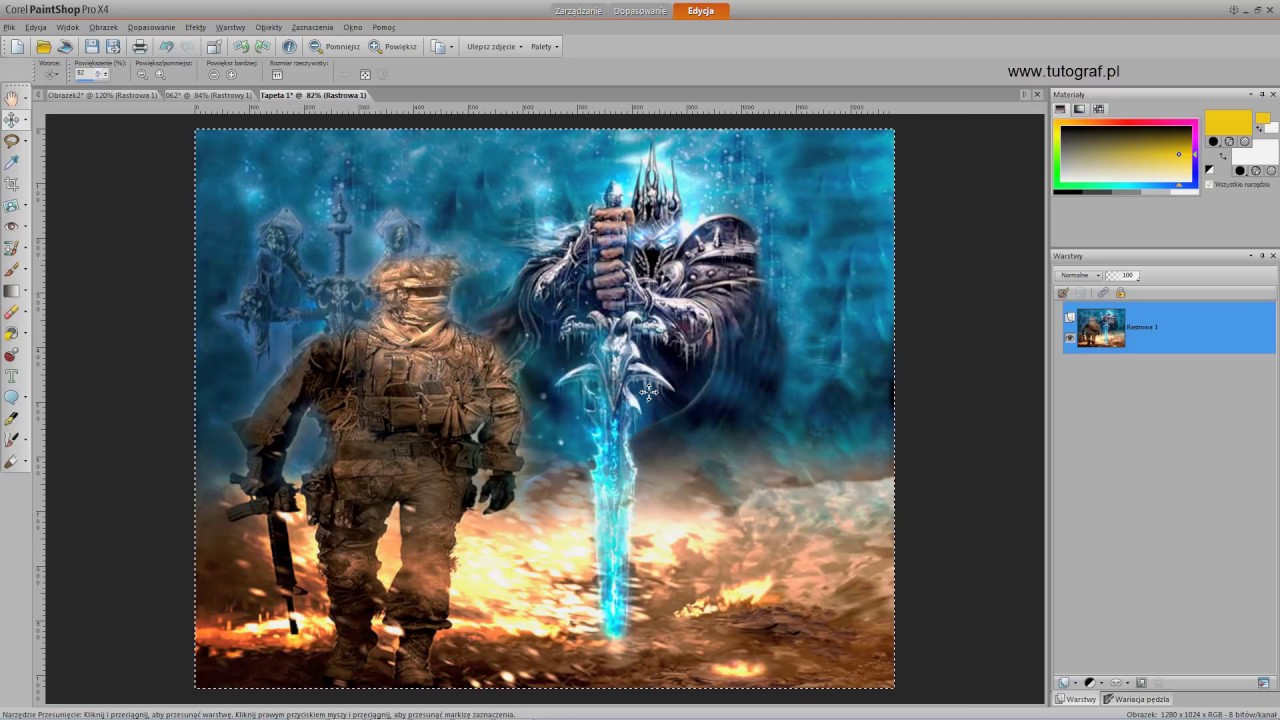Select the Rastrowa 1 layer thumbnail
This screenshot has width=1280, height=720.
pyautogui.click(x=1101, y=328)
